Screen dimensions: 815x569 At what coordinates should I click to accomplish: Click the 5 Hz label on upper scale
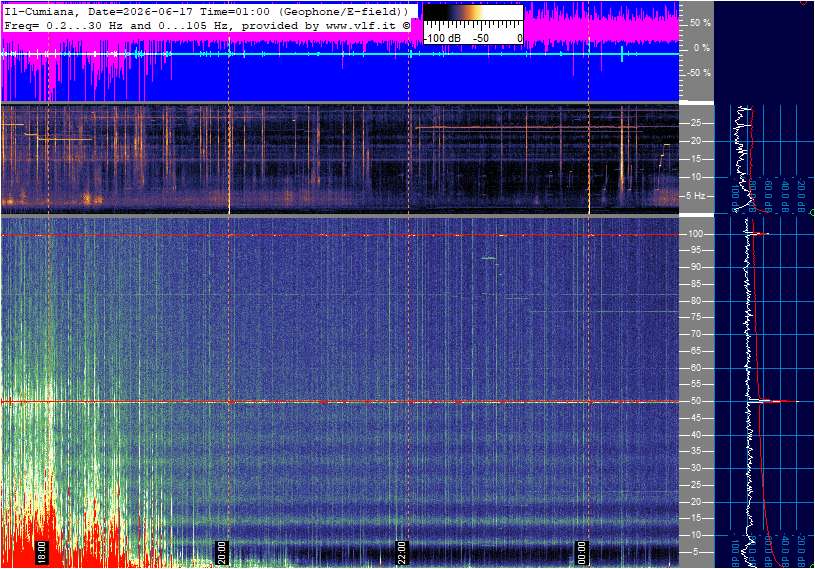point(695,196)
